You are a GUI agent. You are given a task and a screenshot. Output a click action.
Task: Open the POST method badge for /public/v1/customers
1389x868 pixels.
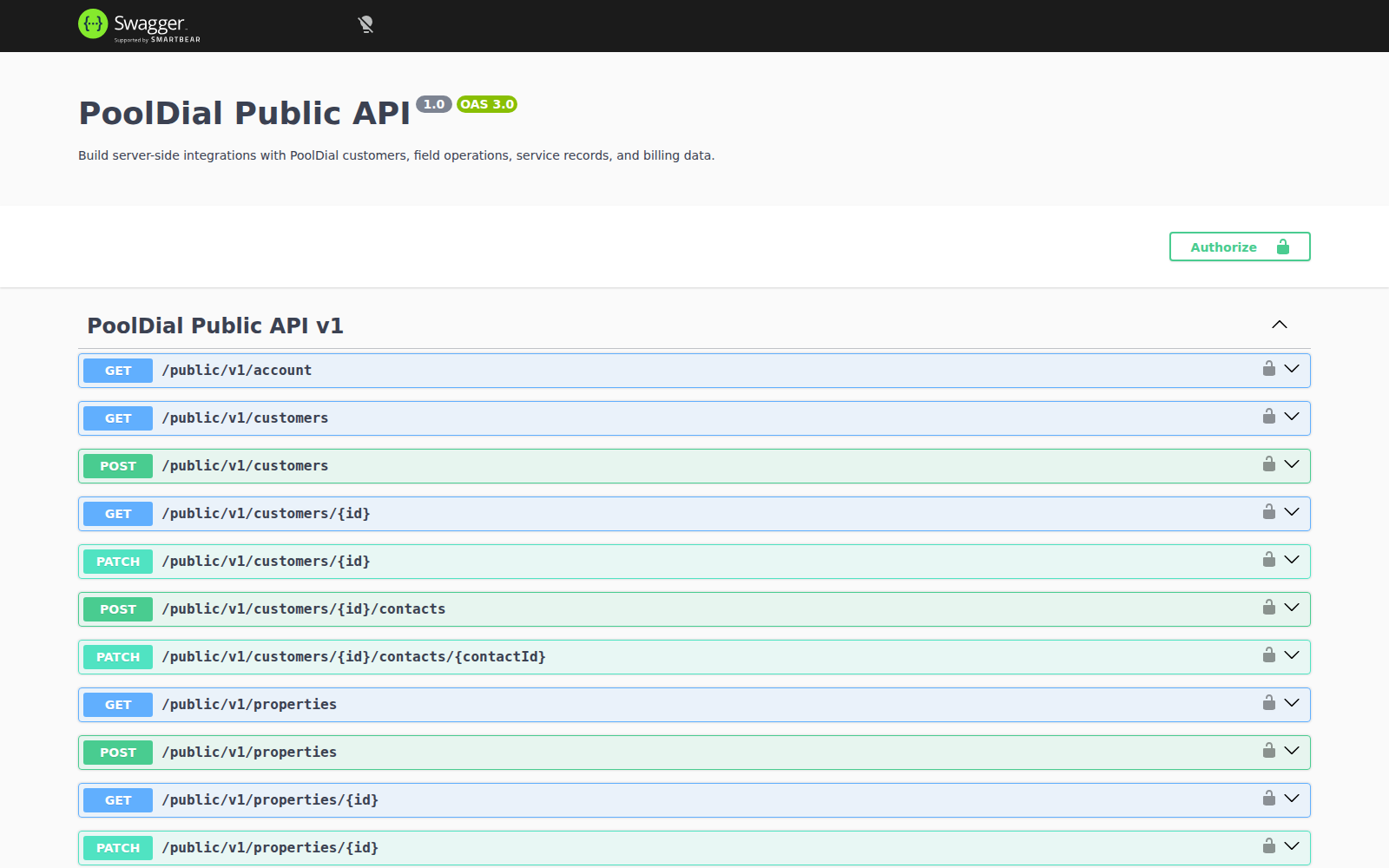click(x=118, y=466)
